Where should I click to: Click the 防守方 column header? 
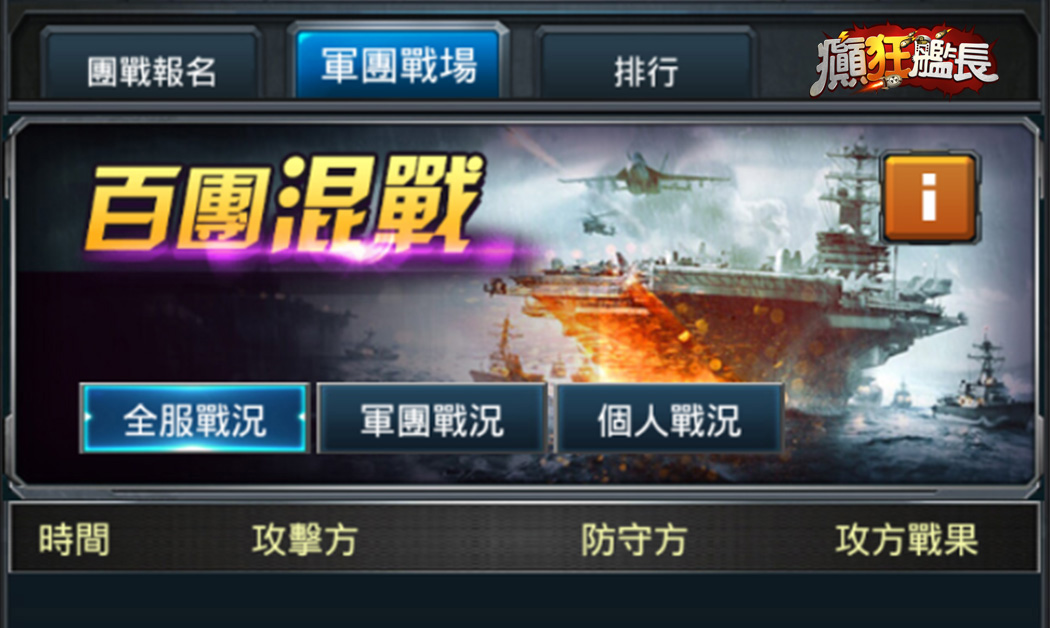(633, 540)
